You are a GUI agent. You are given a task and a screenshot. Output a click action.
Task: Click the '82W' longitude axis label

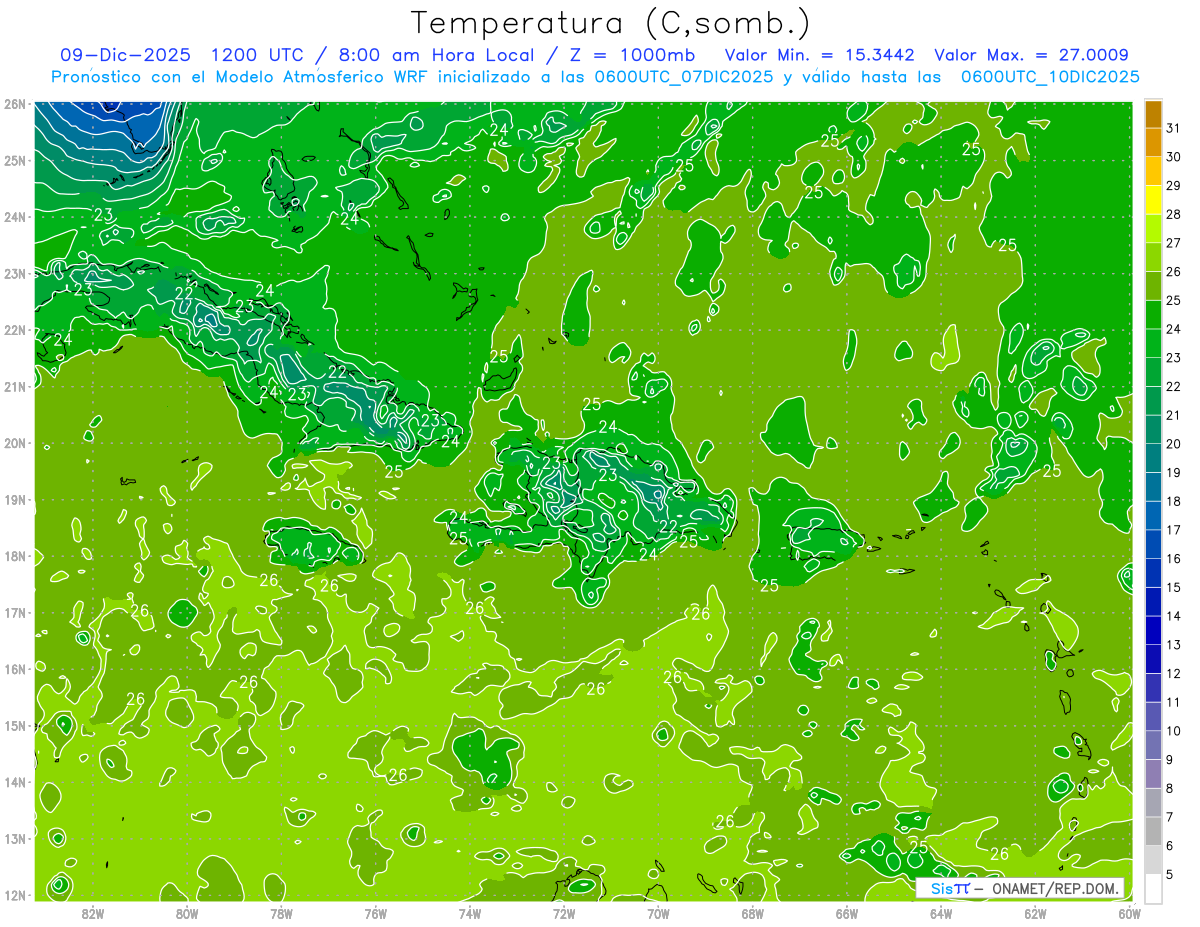(x=93, y=913)
